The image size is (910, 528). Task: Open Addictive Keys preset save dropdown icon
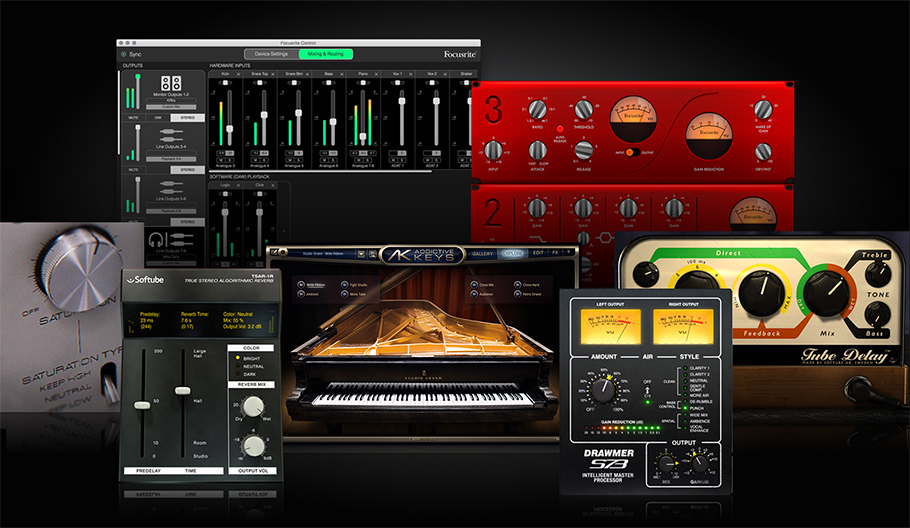pyautogui.click(x=361, y=254)
